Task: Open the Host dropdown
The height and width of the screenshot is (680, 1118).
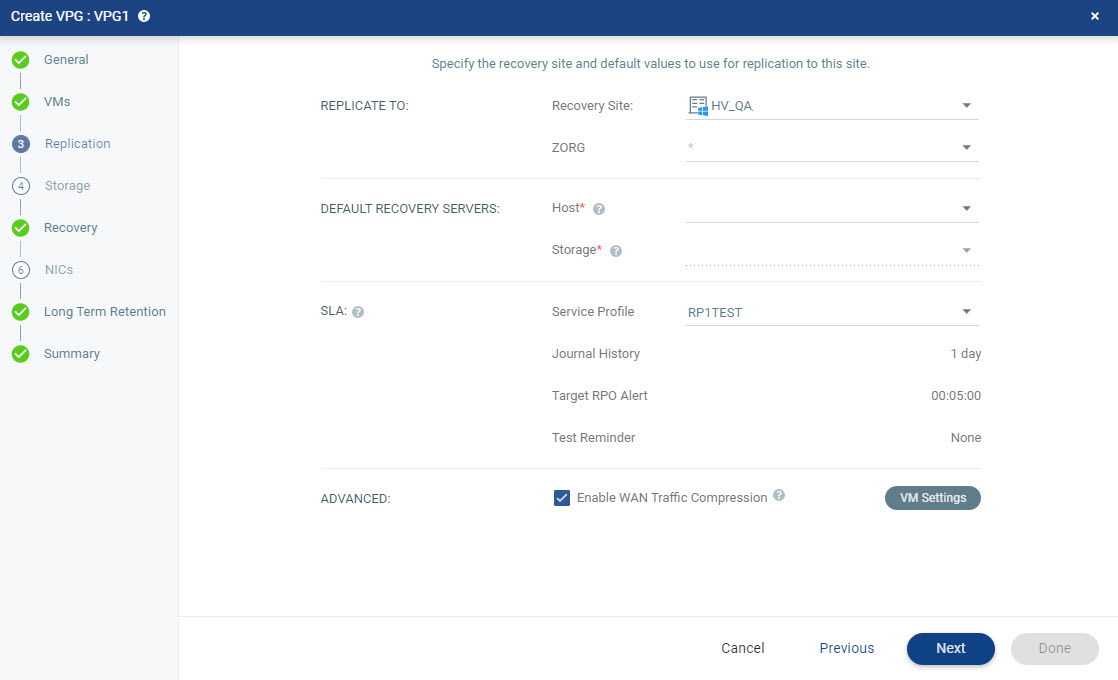Action: [832, 209]
